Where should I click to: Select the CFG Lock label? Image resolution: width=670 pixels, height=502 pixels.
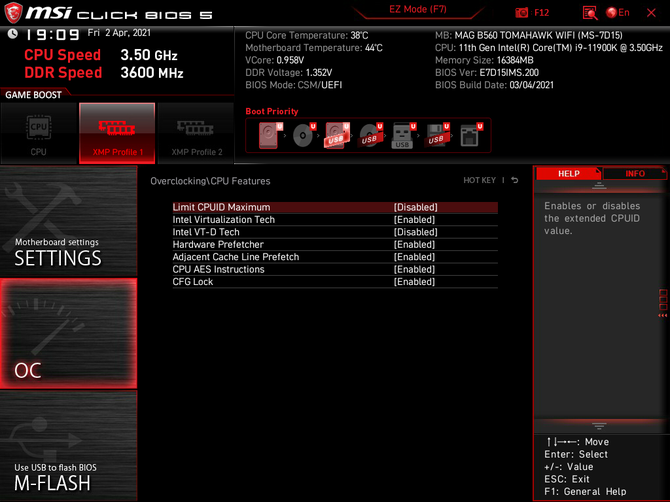(x=193, y=282)
